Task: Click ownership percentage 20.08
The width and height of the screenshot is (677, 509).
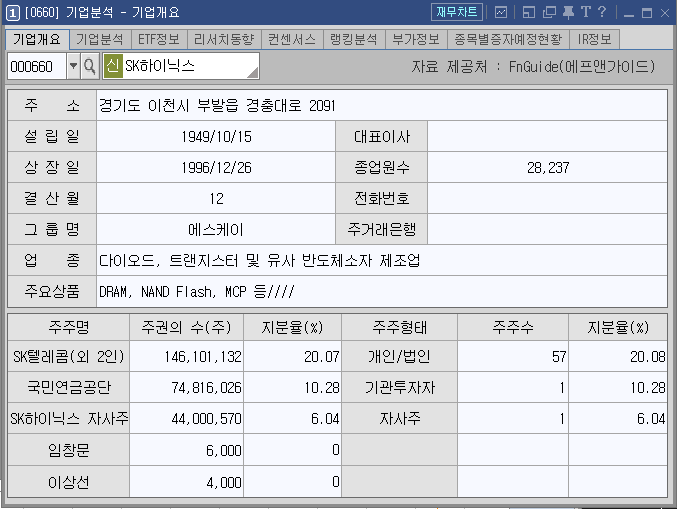Action: point(648,357)
